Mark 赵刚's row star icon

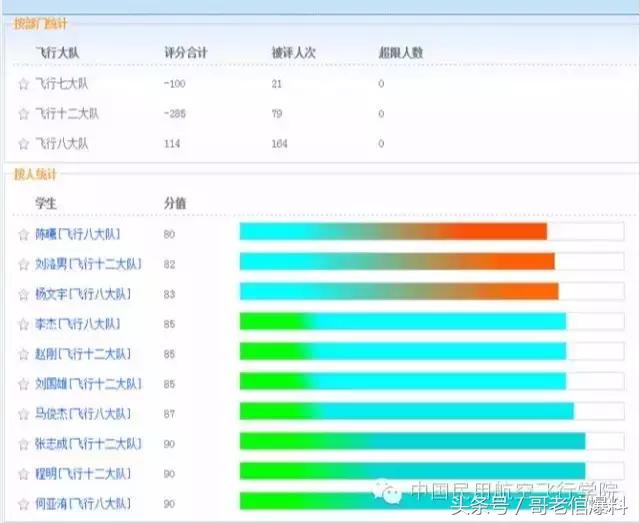(x=23, y=354)
